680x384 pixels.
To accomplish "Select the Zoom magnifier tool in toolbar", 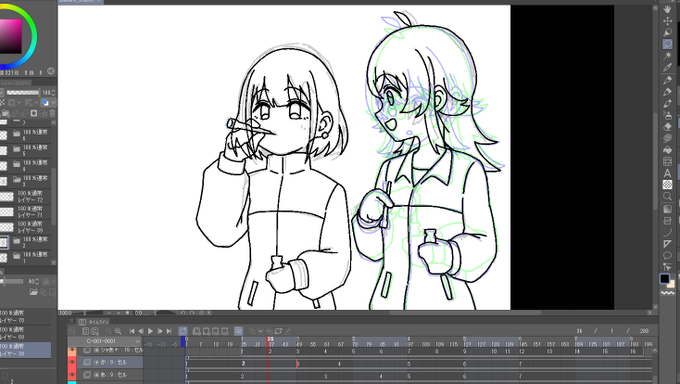I will pyautogui.click(x=667, y=197).
